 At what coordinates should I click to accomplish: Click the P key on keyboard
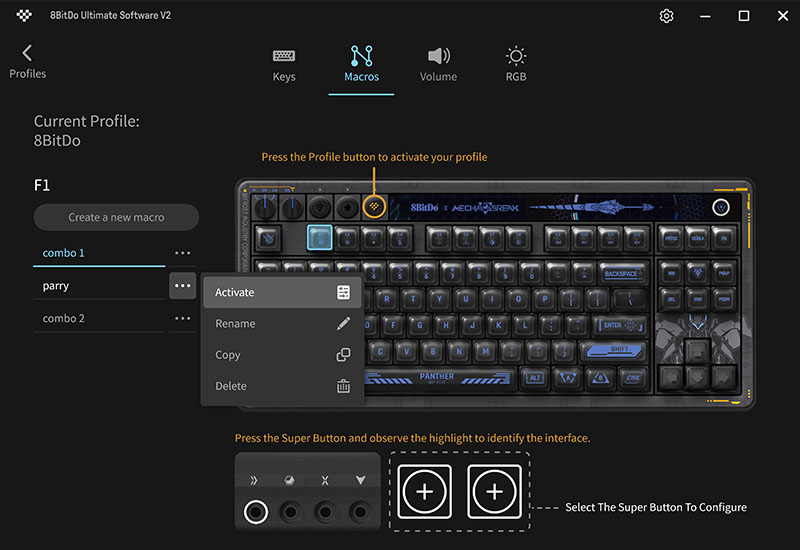click(545, 299)
